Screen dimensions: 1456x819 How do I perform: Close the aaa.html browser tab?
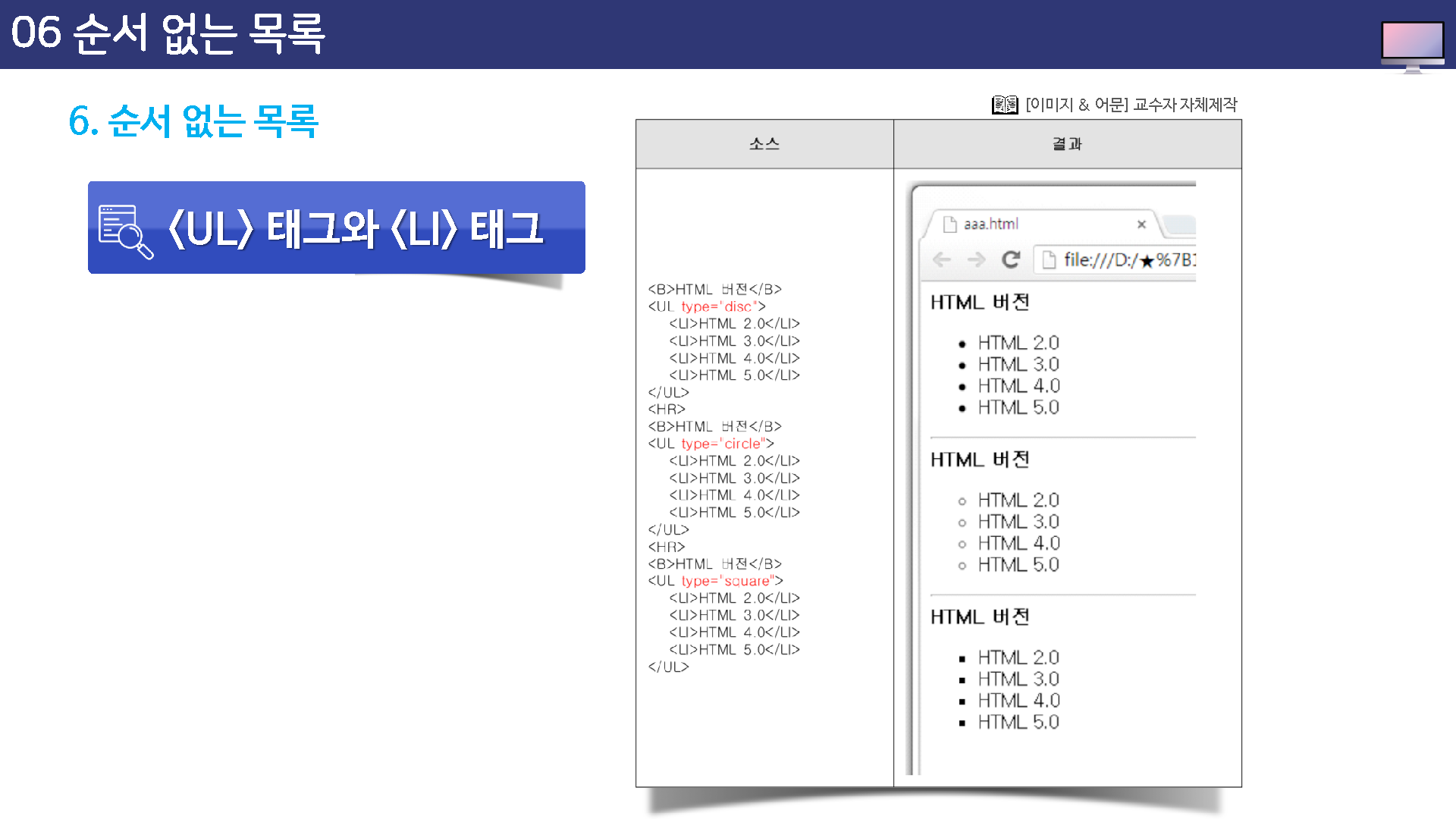point(1141,224)
